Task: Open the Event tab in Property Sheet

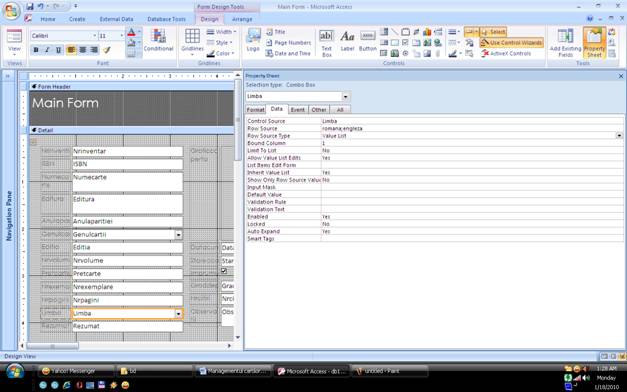Action: pos(298,110)
